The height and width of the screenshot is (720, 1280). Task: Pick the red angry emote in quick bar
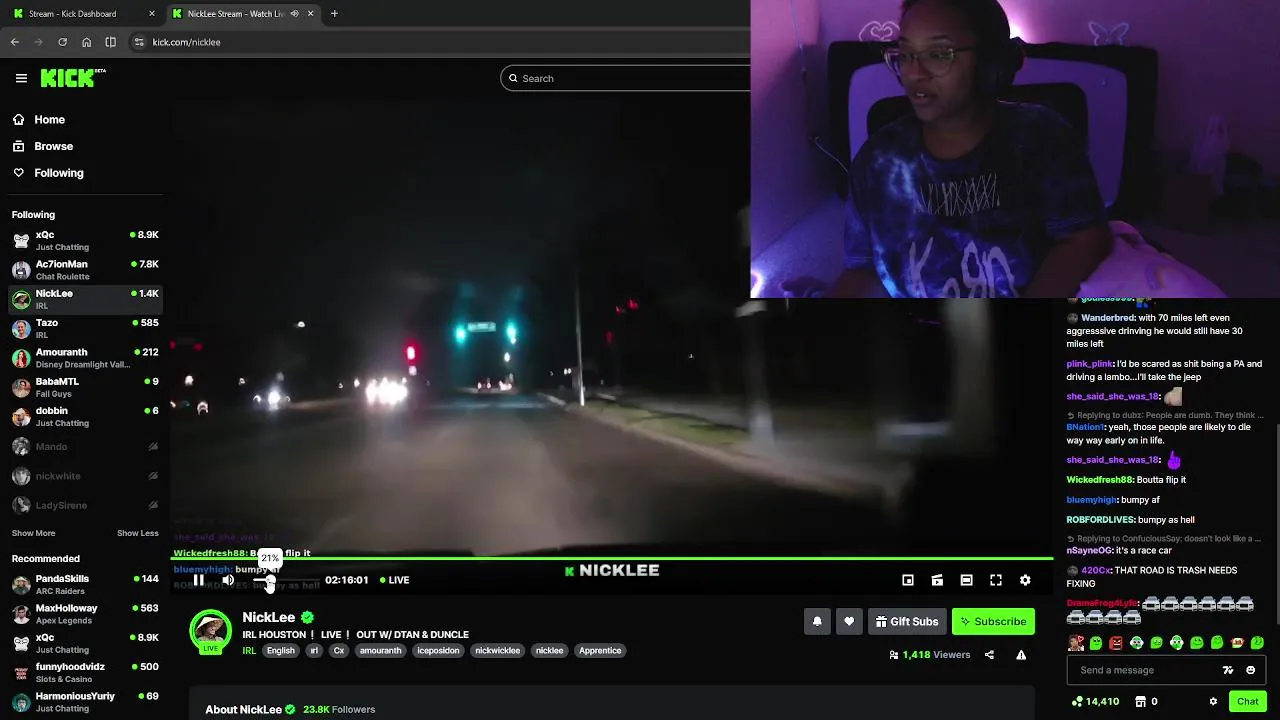[x=1116, y=643]
